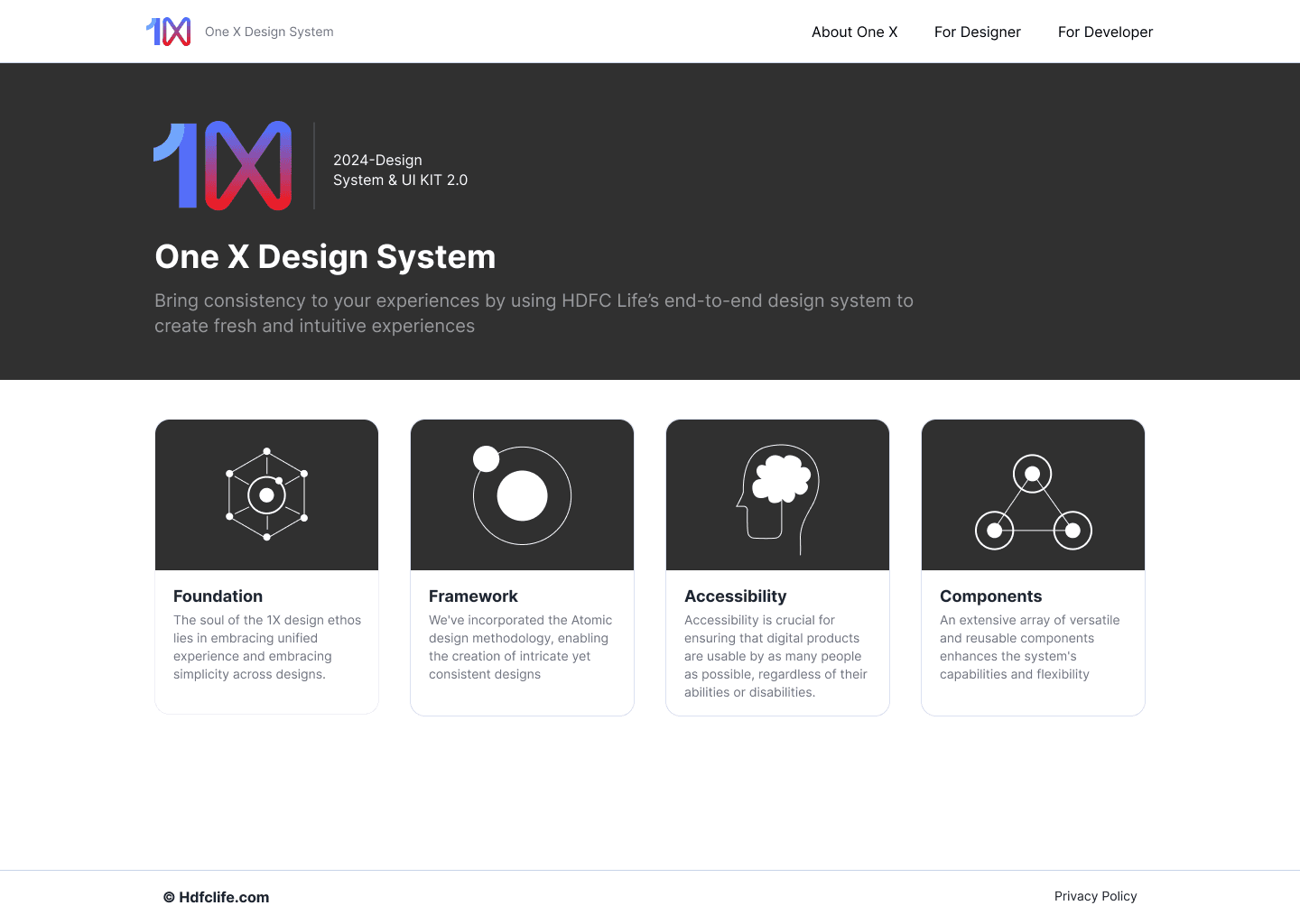
Task: Open the Accessibility head-and-brain icon image
Action: click(x=777, y=494)
